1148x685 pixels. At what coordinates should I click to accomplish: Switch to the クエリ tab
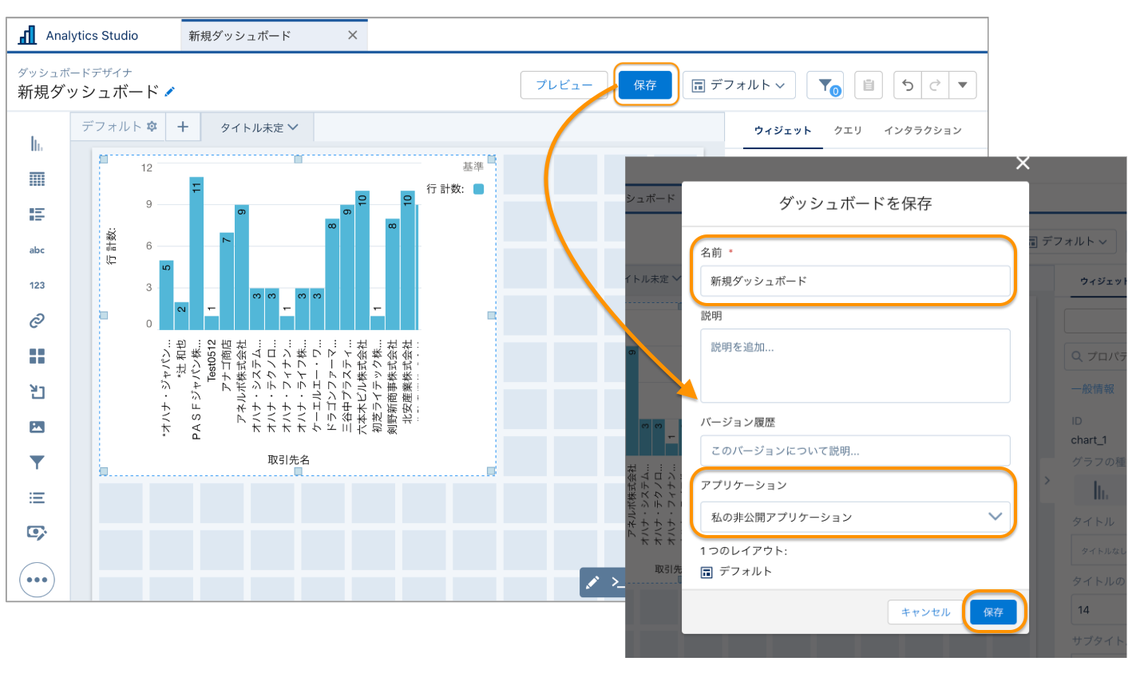click(848, 130)
